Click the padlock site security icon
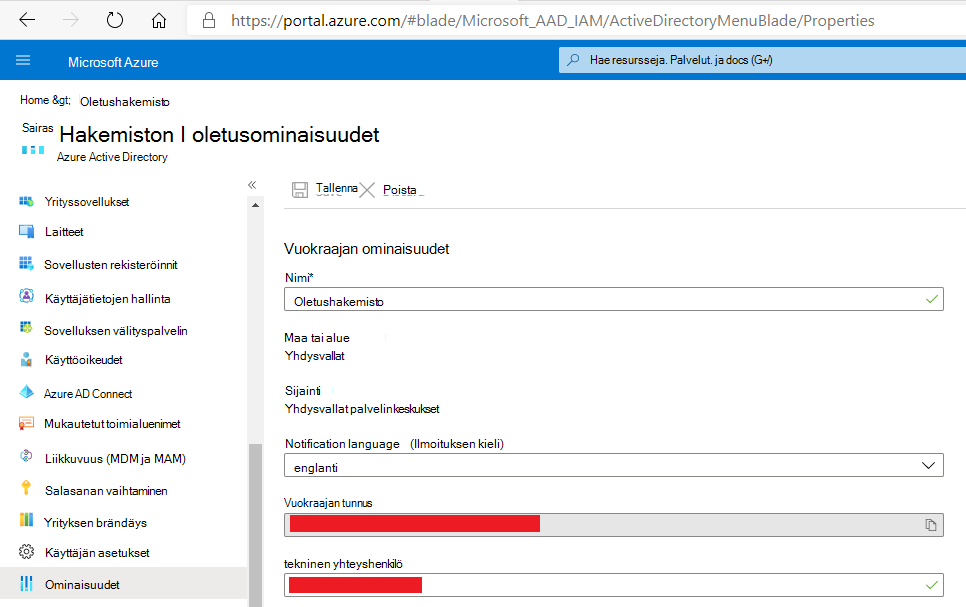Image resolution: width=966 pixels, height=607 pixels. (209, 21)
